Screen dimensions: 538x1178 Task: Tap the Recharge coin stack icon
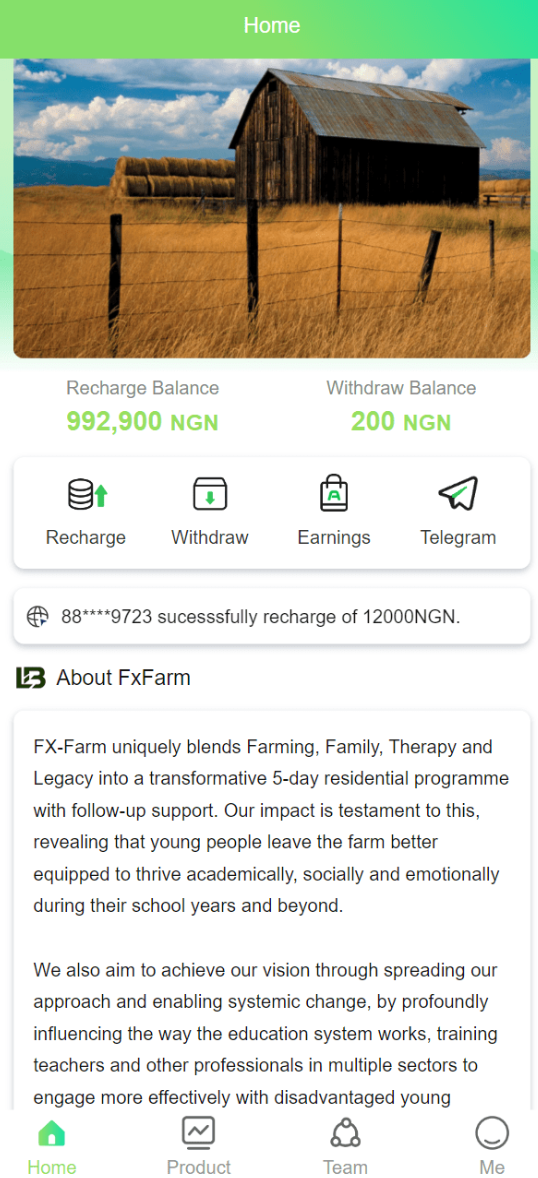coord(88,494)
